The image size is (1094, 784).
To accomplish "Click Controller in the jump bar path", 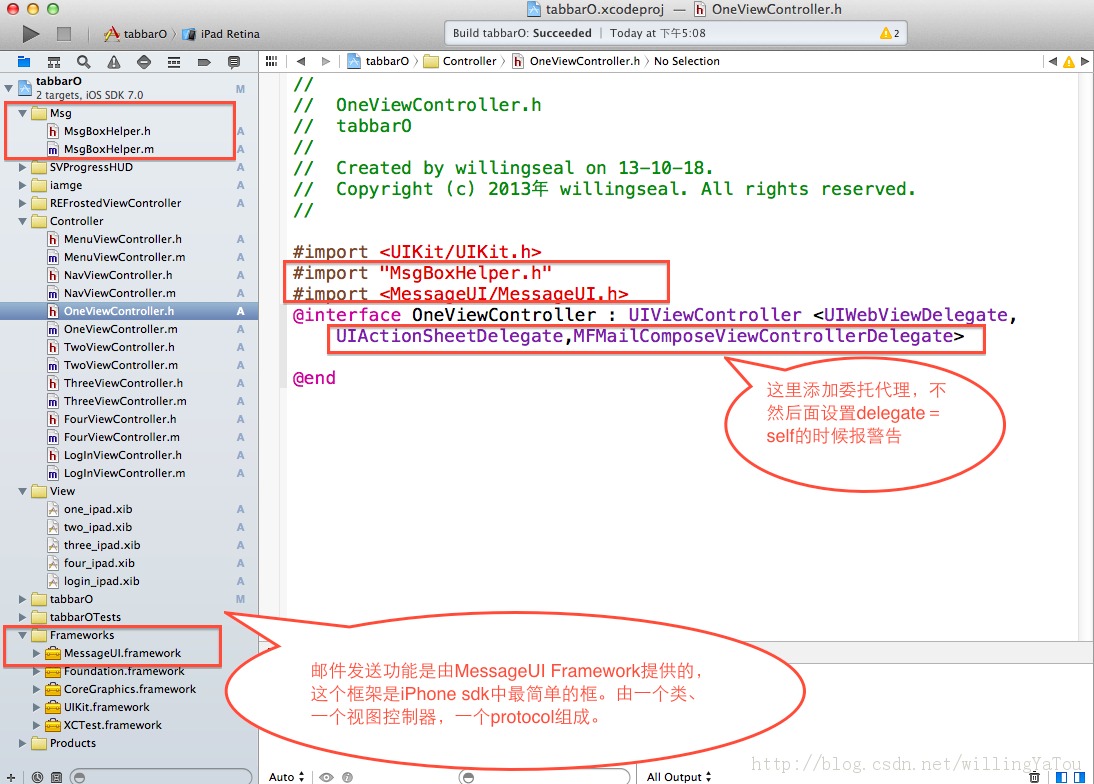I will tap(460, 61).
